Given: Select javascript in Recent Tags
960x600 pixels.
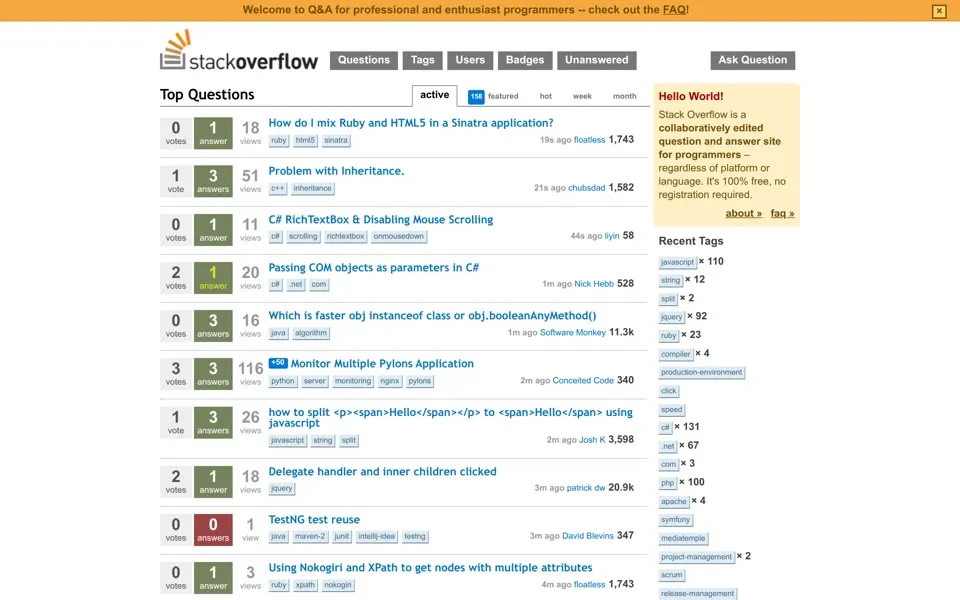Looking at the screenshot, I should (x=677, y=262).
